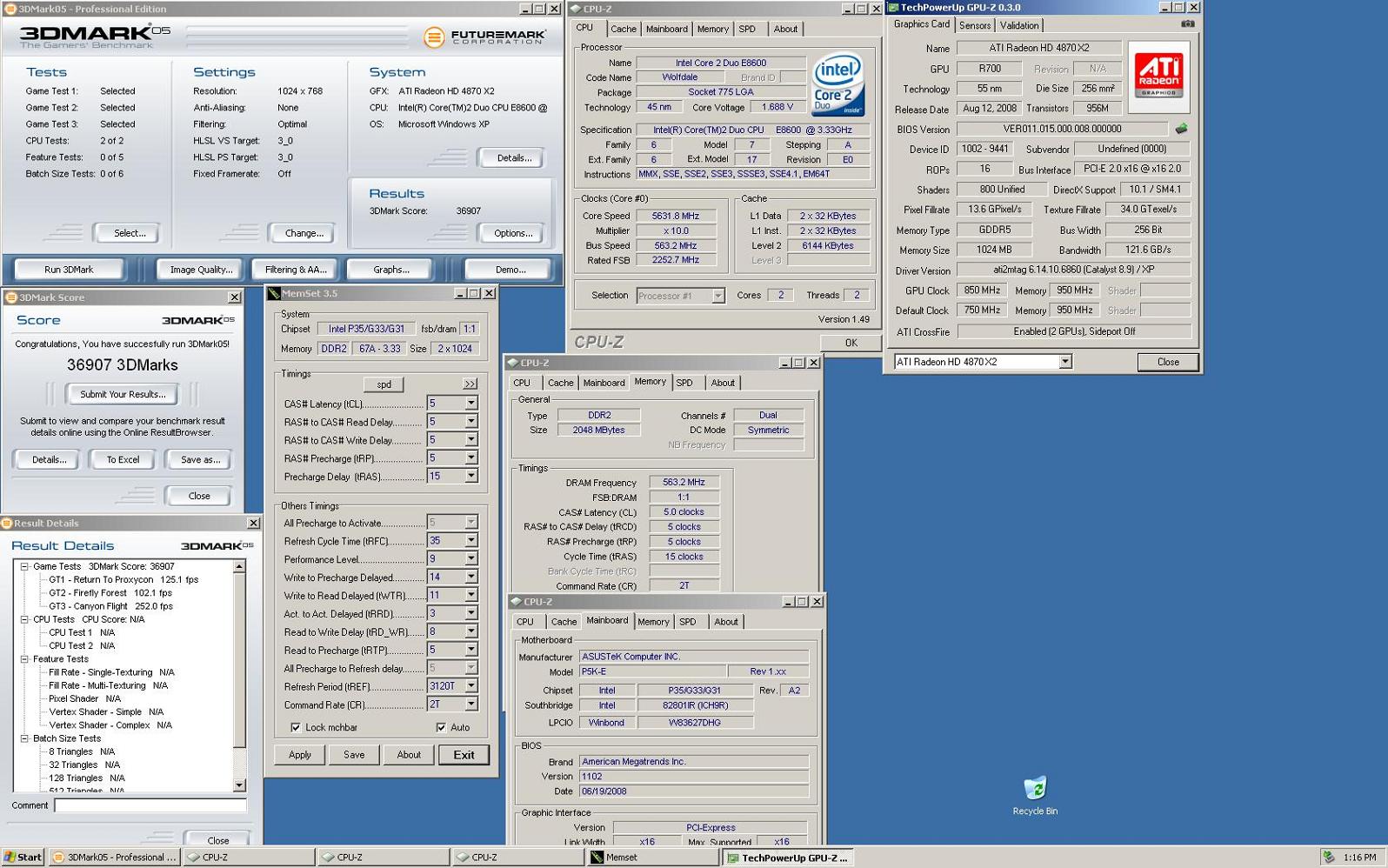Click the spd button in MemSet Timings
This screenshot has width=1388, height=868.
coord(384,384)
